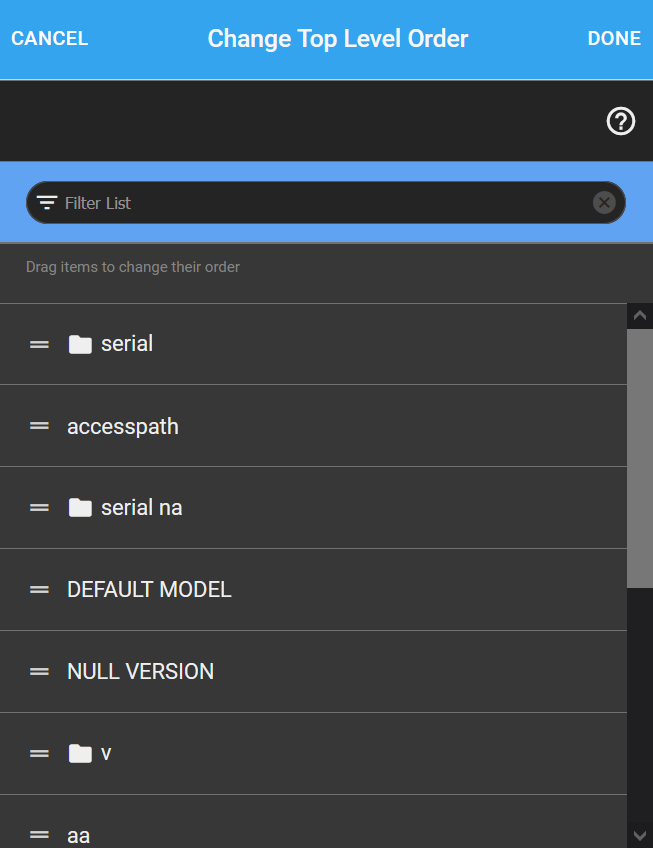The image size is (653, 848).
Task: Focus the Filter List input field
Action: tap(320, 203)
